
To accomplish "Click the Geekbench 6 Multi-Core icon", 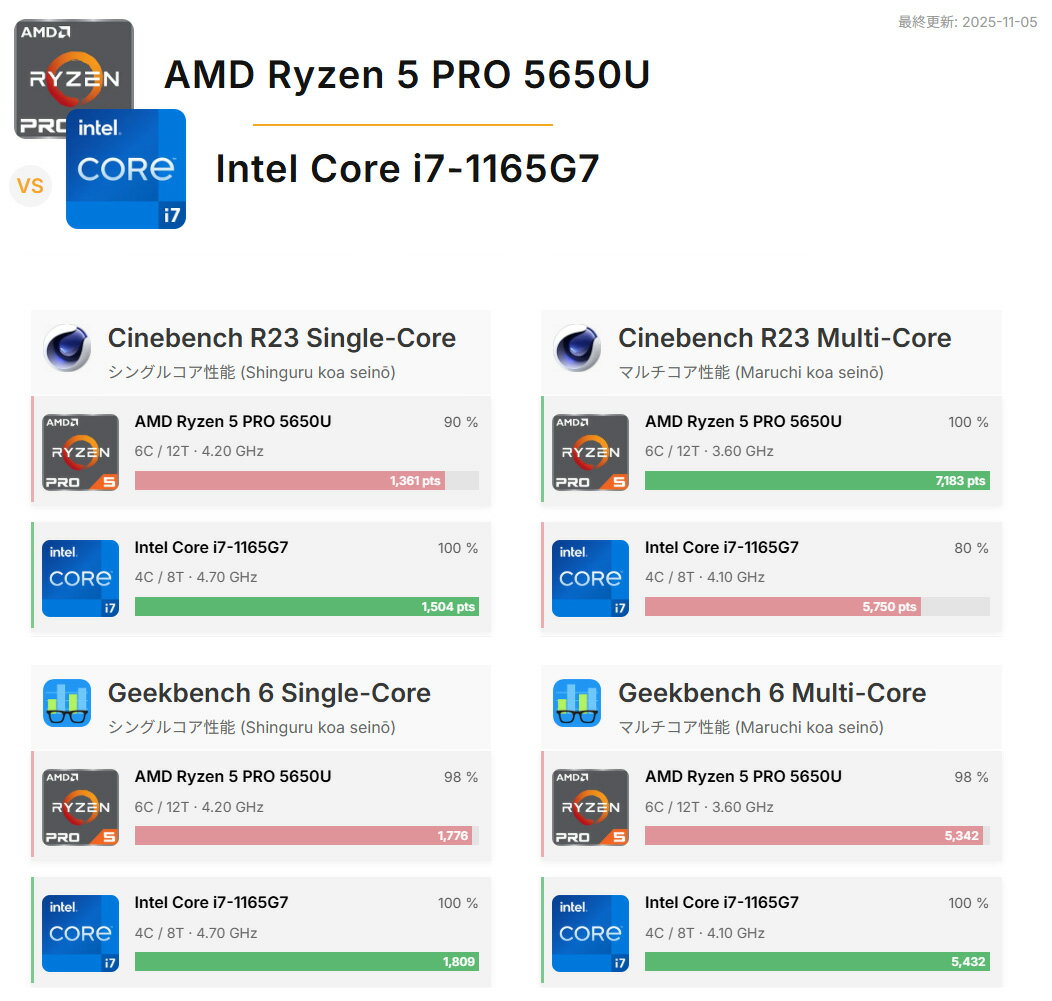I will click(577, 703).
